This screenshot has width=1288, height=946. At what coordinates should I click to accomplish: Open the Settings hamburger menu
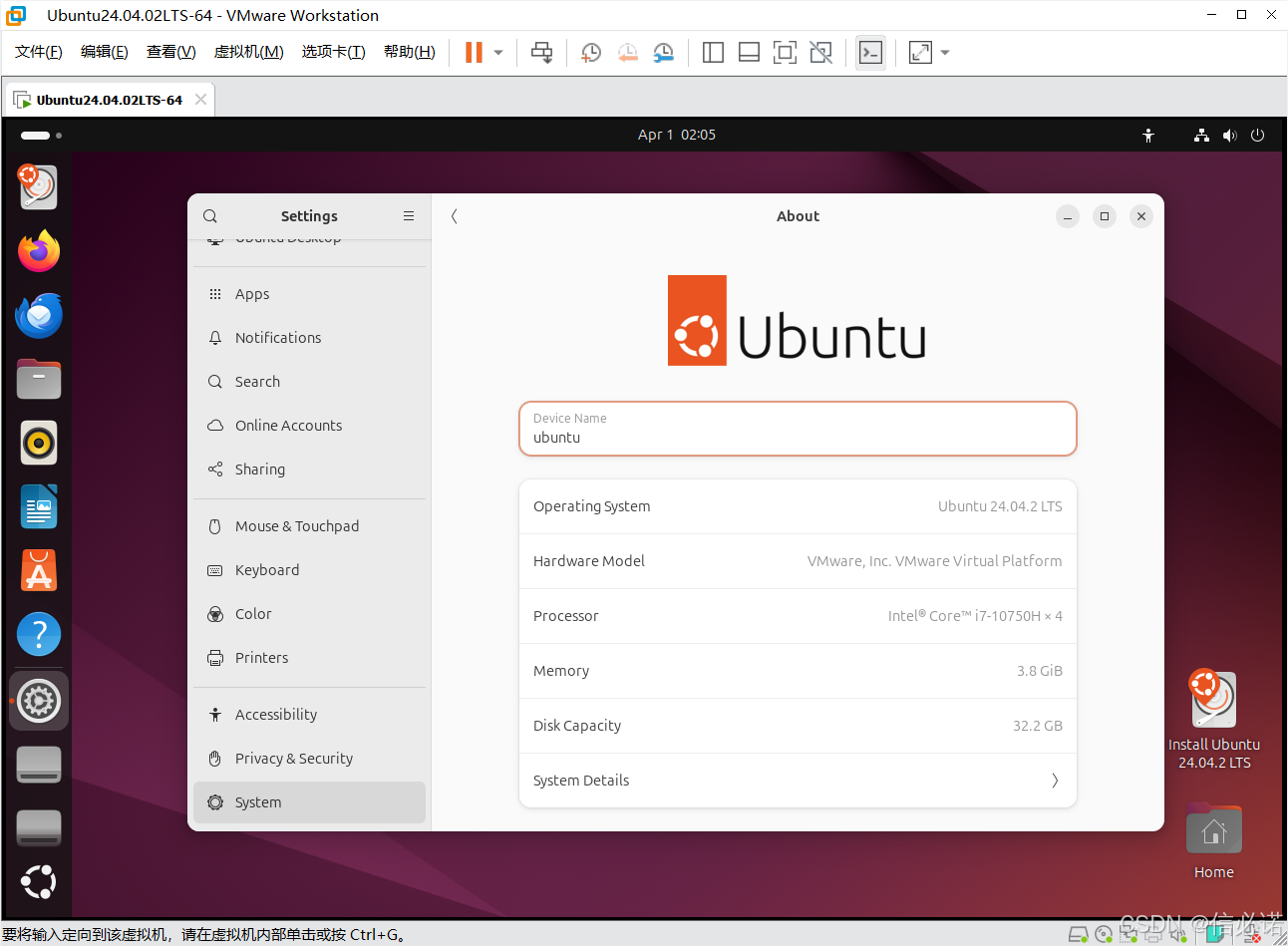409,216
